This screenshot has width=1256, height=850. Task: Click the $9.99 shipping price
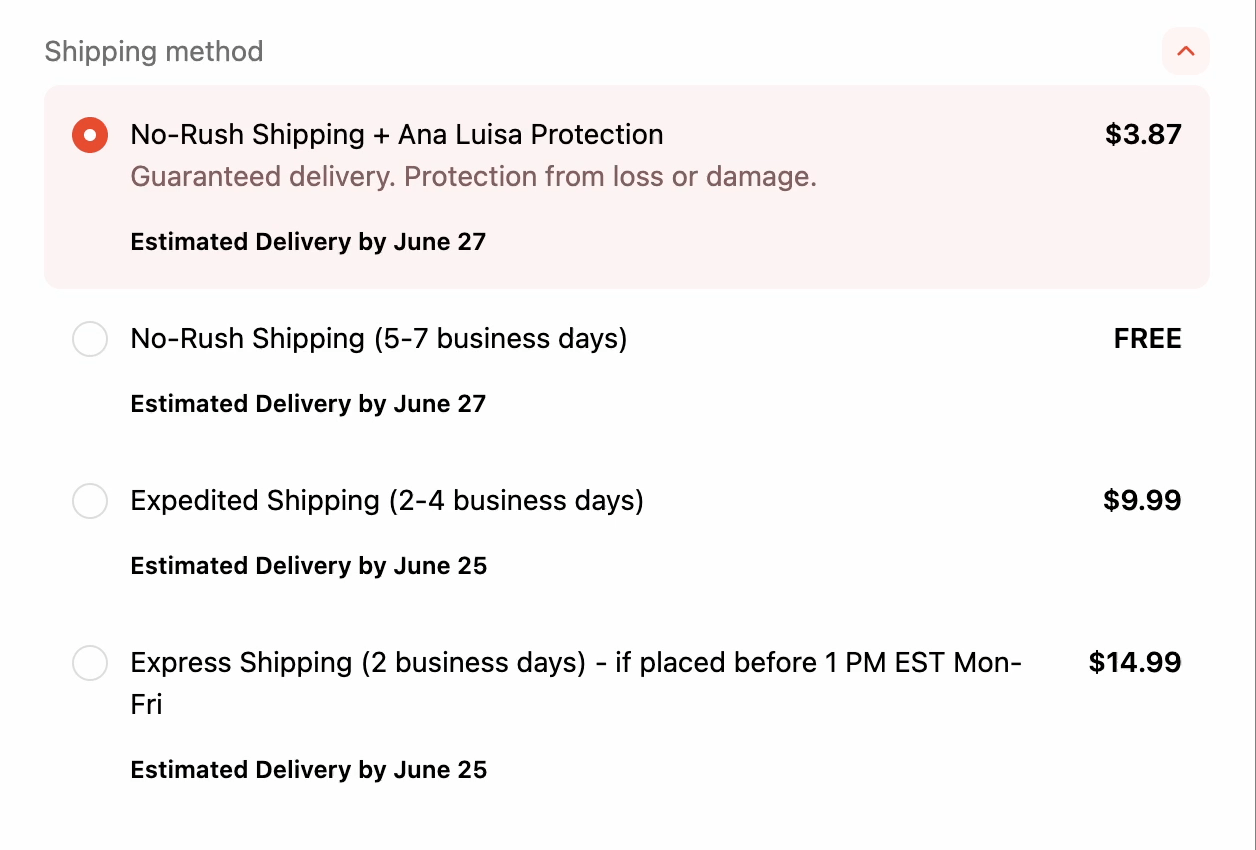[1141, 501]
